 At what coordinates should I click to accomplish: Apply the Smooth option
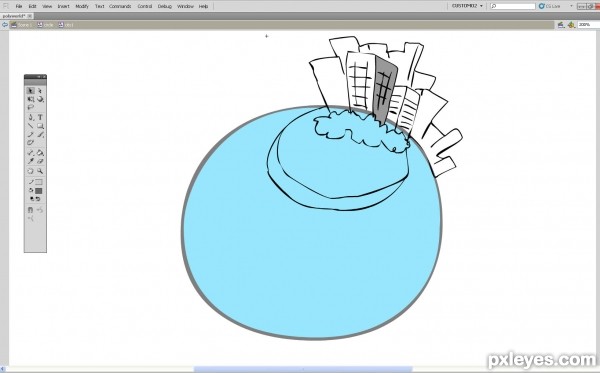40,210
